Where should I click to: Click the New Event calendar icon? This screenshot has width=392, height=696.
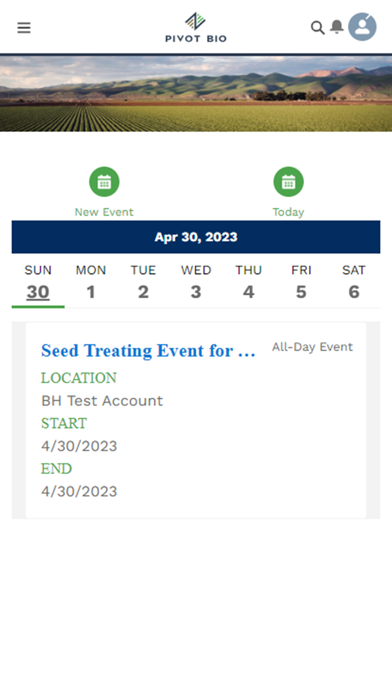click(x=104, y=182)
